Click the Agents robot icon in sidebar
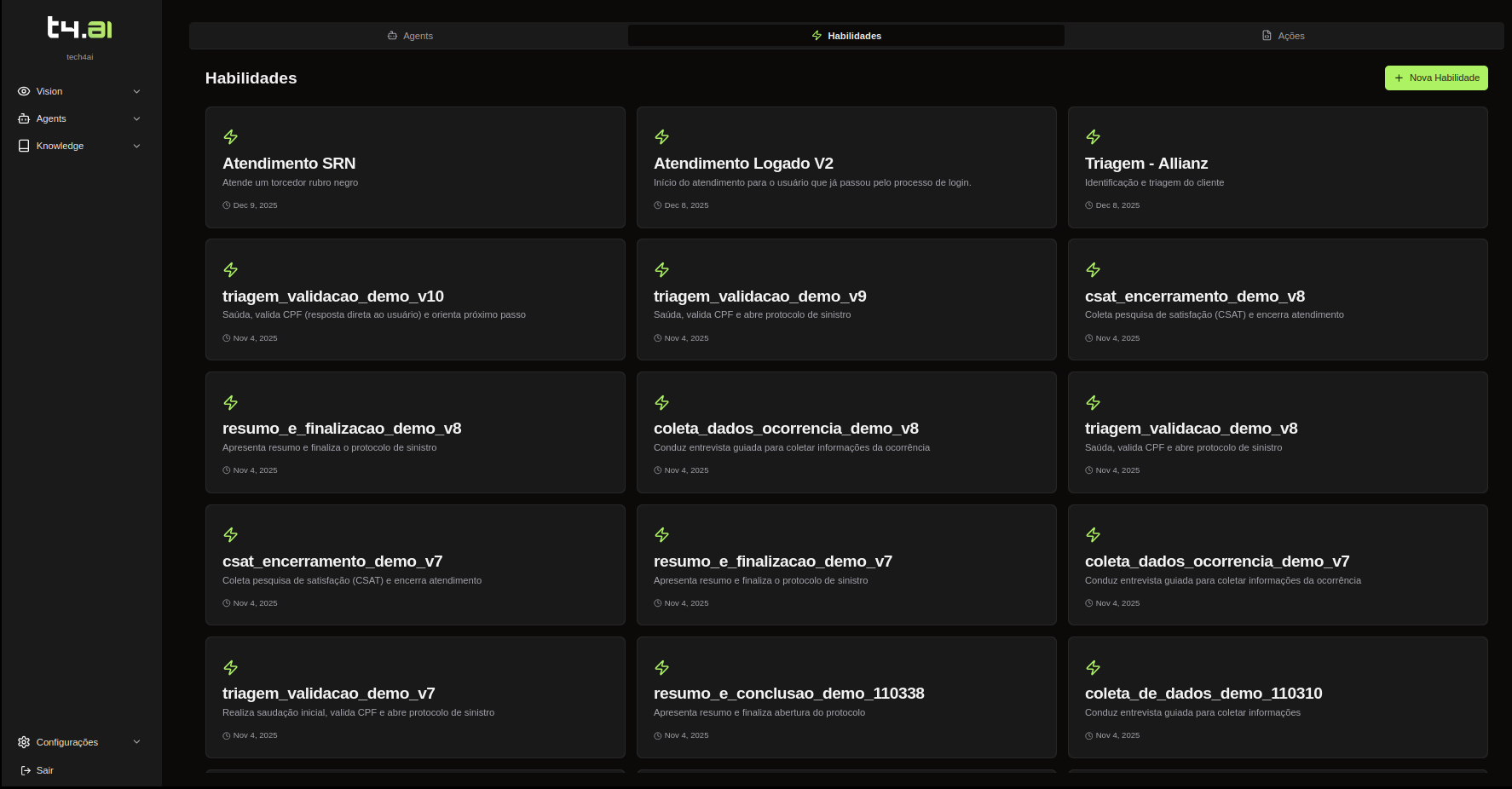The image size is (1512, 789). point(24,118)
